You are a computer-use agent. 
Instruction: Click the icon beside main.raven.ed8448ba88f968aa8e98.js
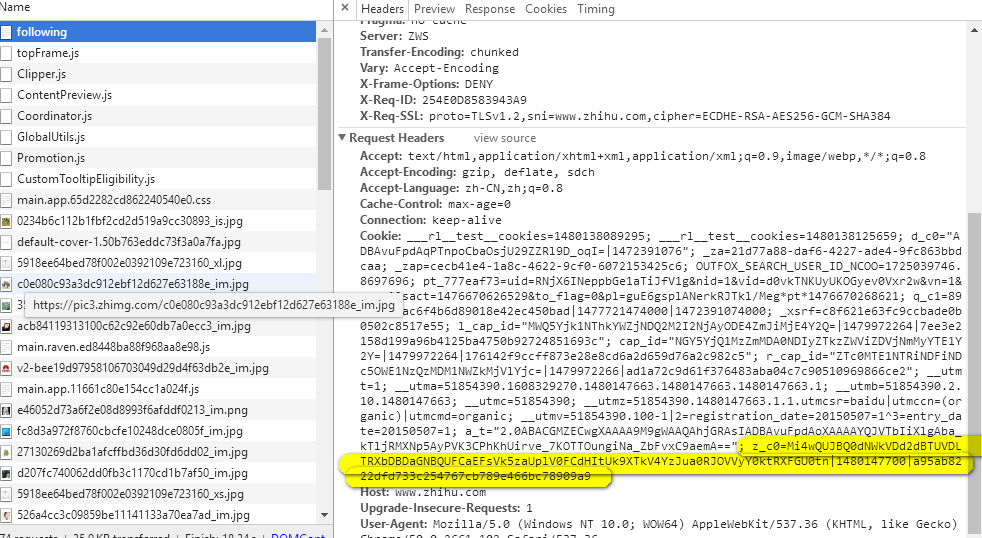(x=6, y=347)
